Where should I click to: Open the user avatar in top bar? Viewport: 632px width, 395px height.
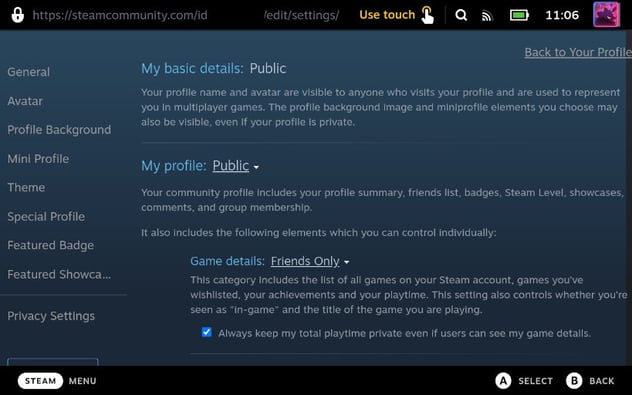(606, 15)
